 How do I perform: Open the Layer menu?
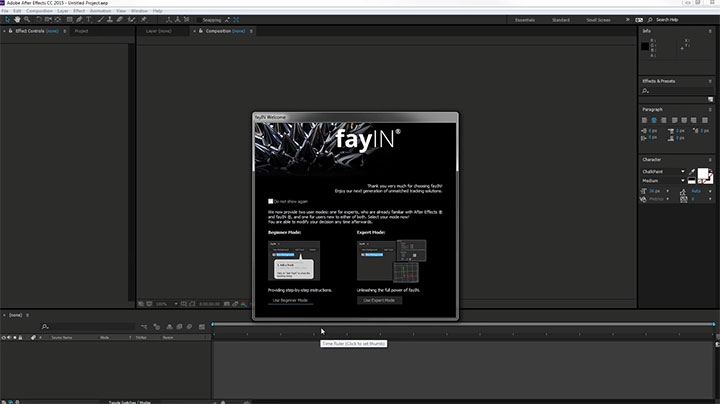coord(63,11)
